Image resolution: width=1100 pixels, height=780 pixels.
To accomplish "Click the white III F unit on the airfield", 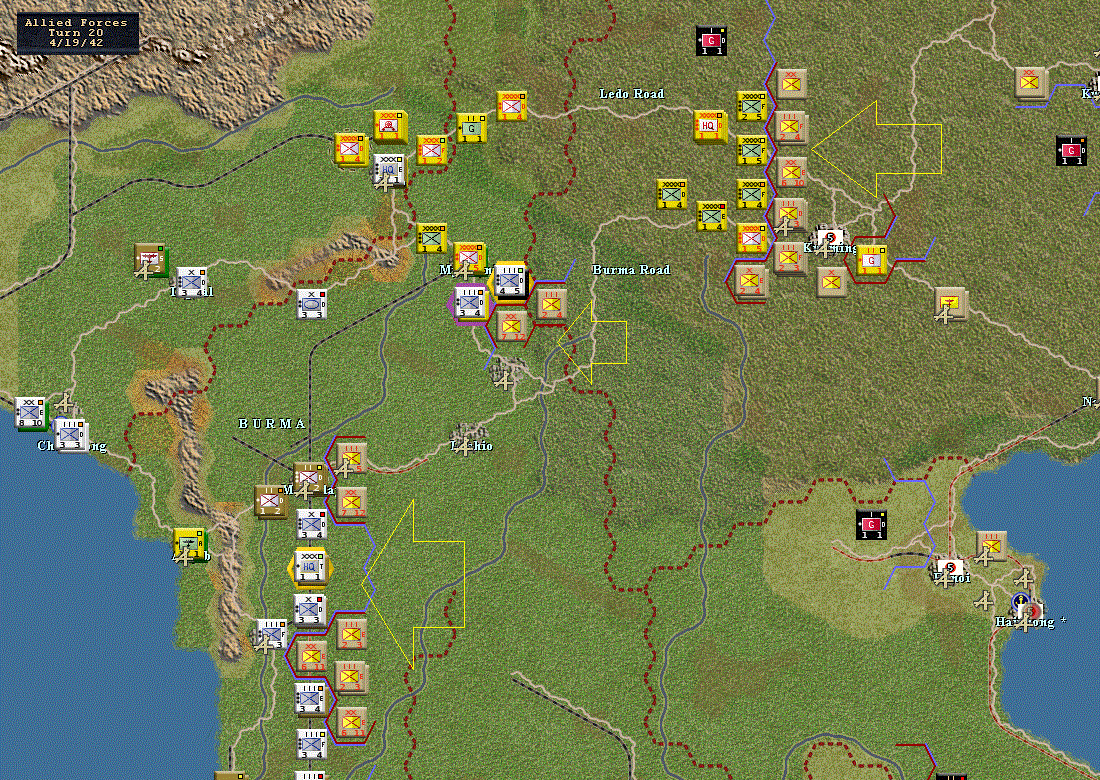I will (x=271, y=633).
